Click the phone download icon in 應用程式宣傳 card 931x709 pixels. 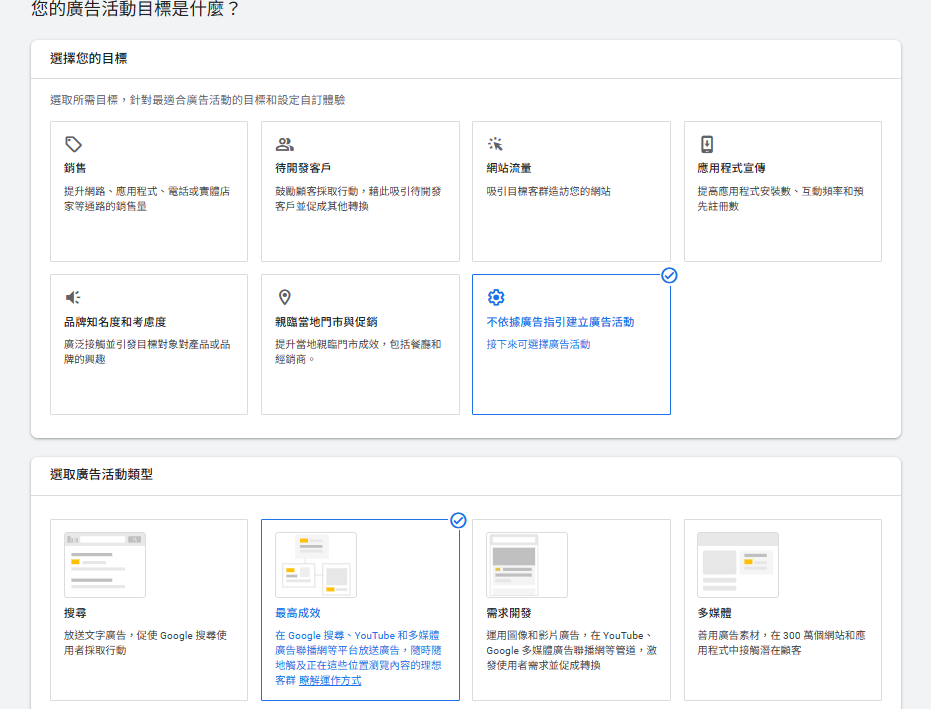707,144
